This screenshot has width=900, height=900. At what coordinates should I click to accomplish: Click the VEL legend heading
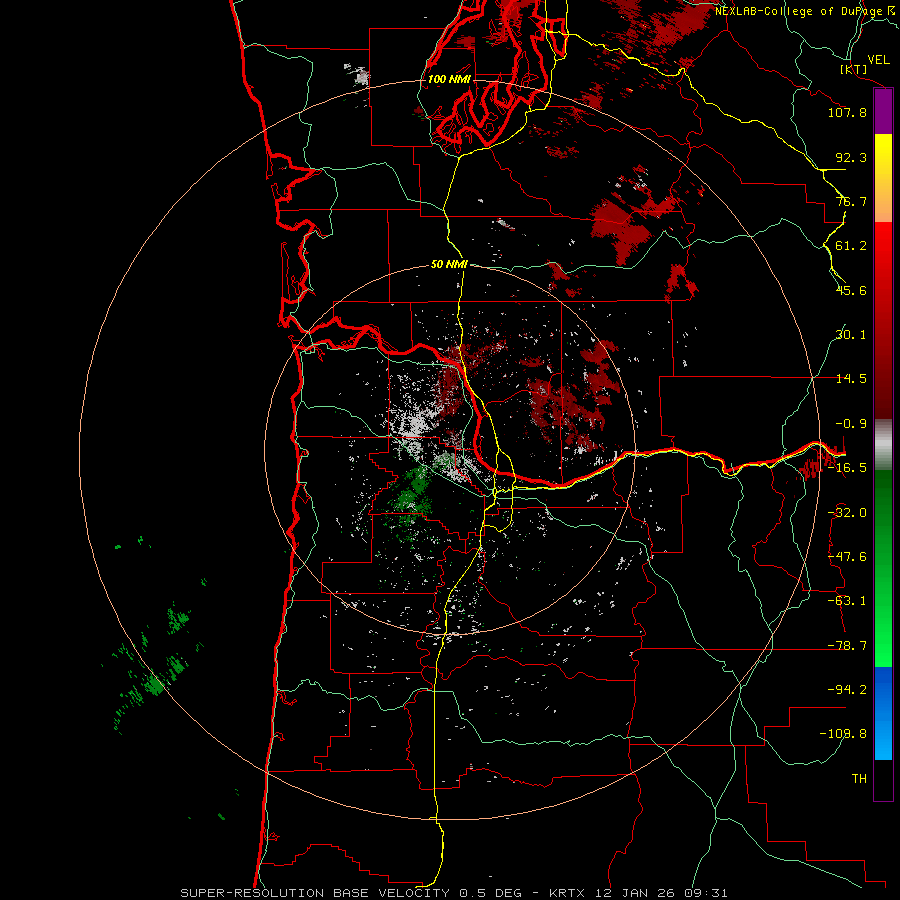coord(878,60)
